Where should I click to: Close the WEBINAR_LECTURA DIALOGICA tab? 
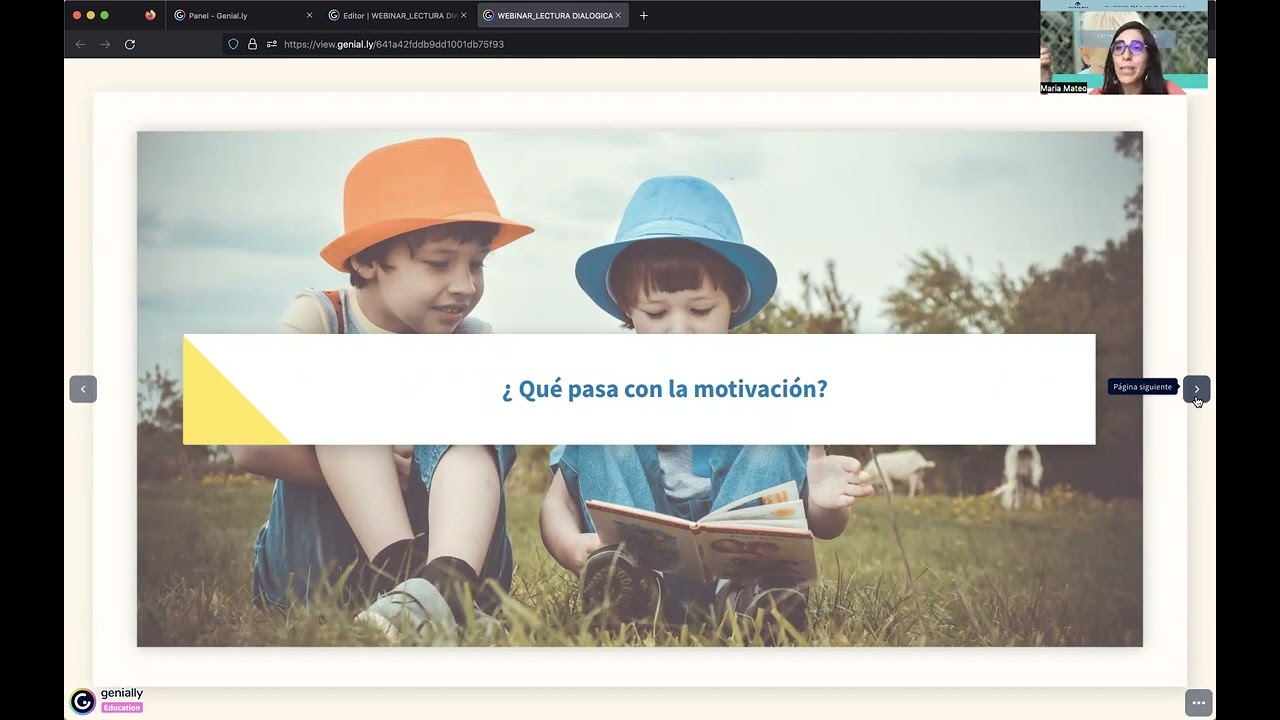pyautogui.click(x=618, y=15)
